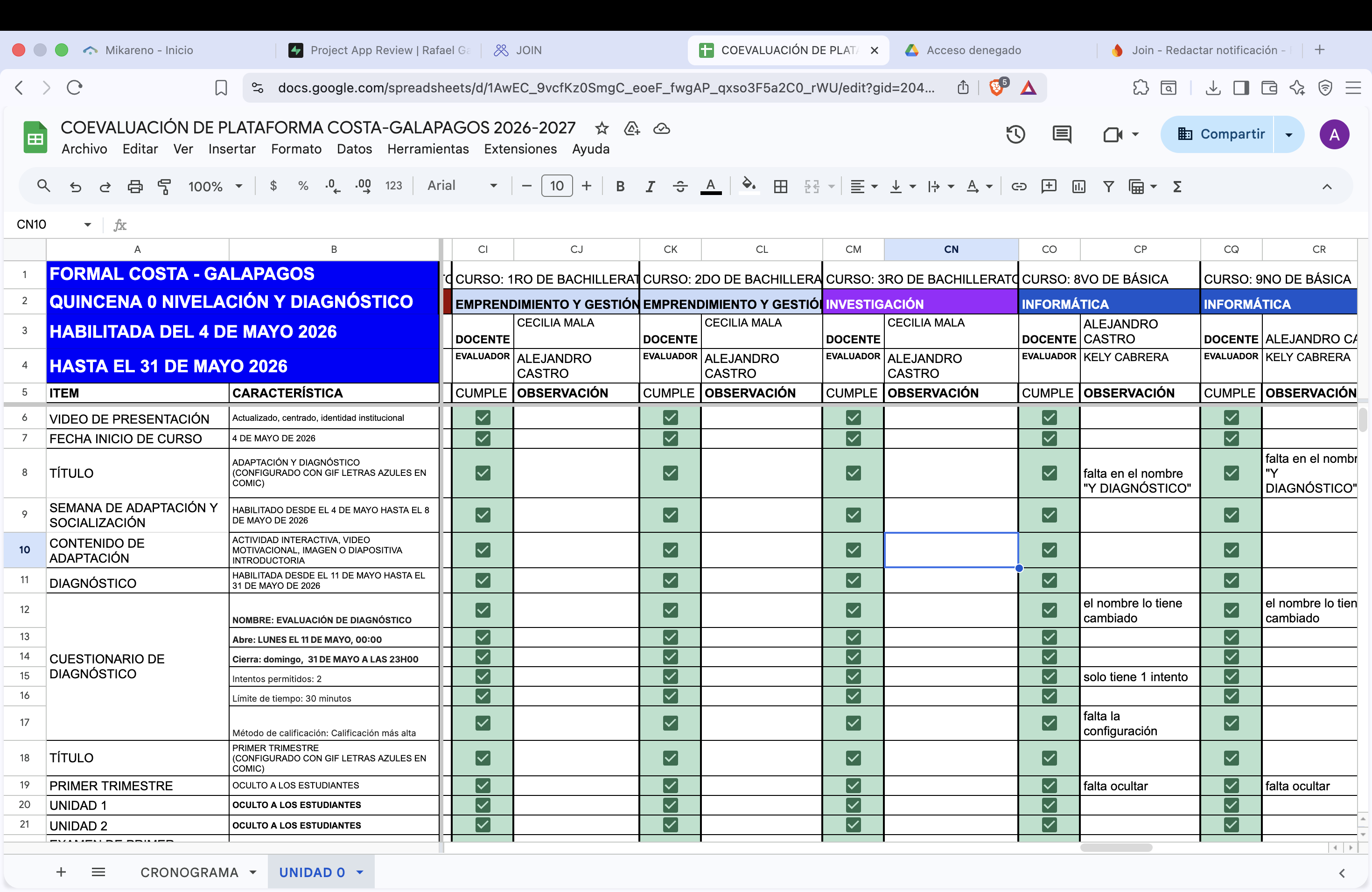Screen dimensions: 1372x892
Task: Click the insert link icon
Action: click(1019, 186)
